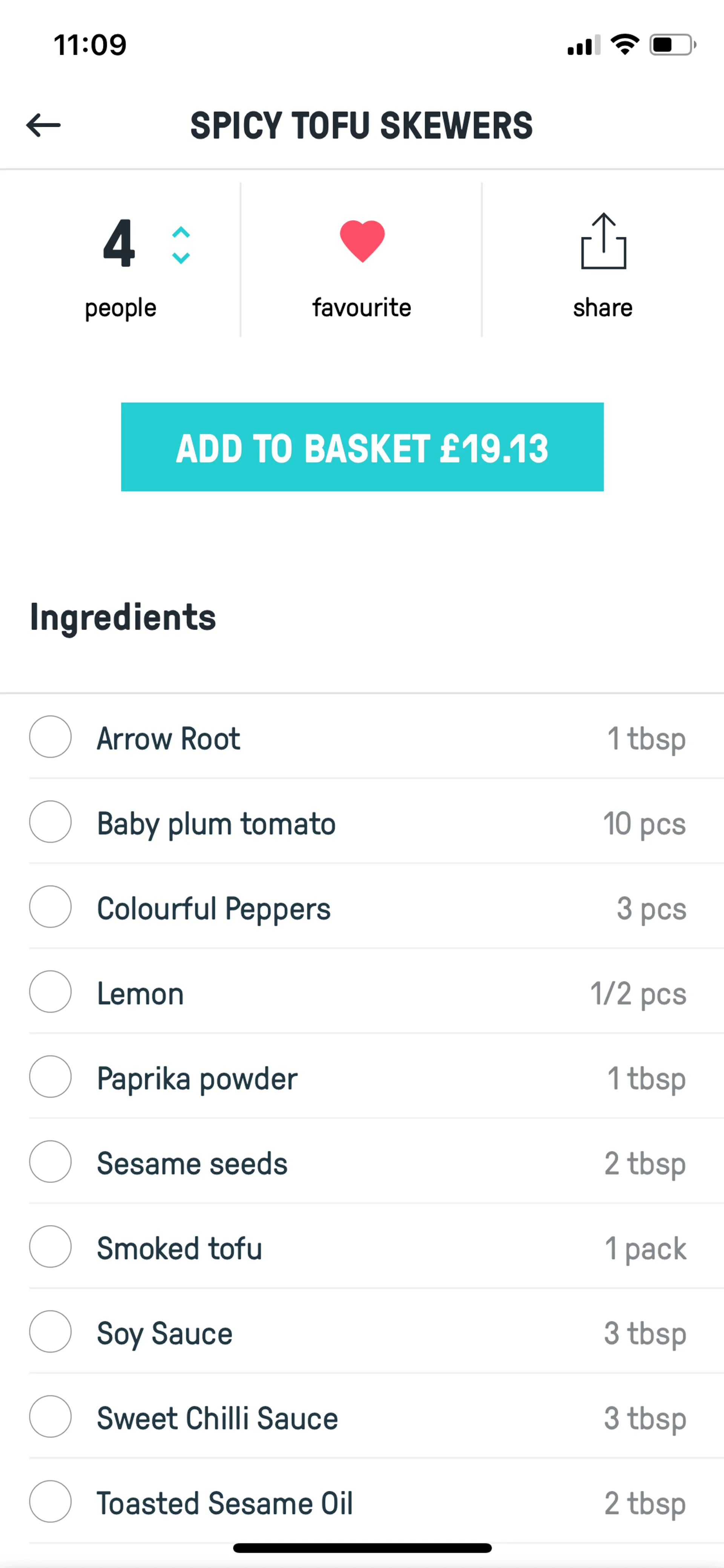The width and height of the screenshot is (724, 1568).
Task: Select the Colourful Peppers checkbox
Action: pyautogui.click(x=51, y=907)
